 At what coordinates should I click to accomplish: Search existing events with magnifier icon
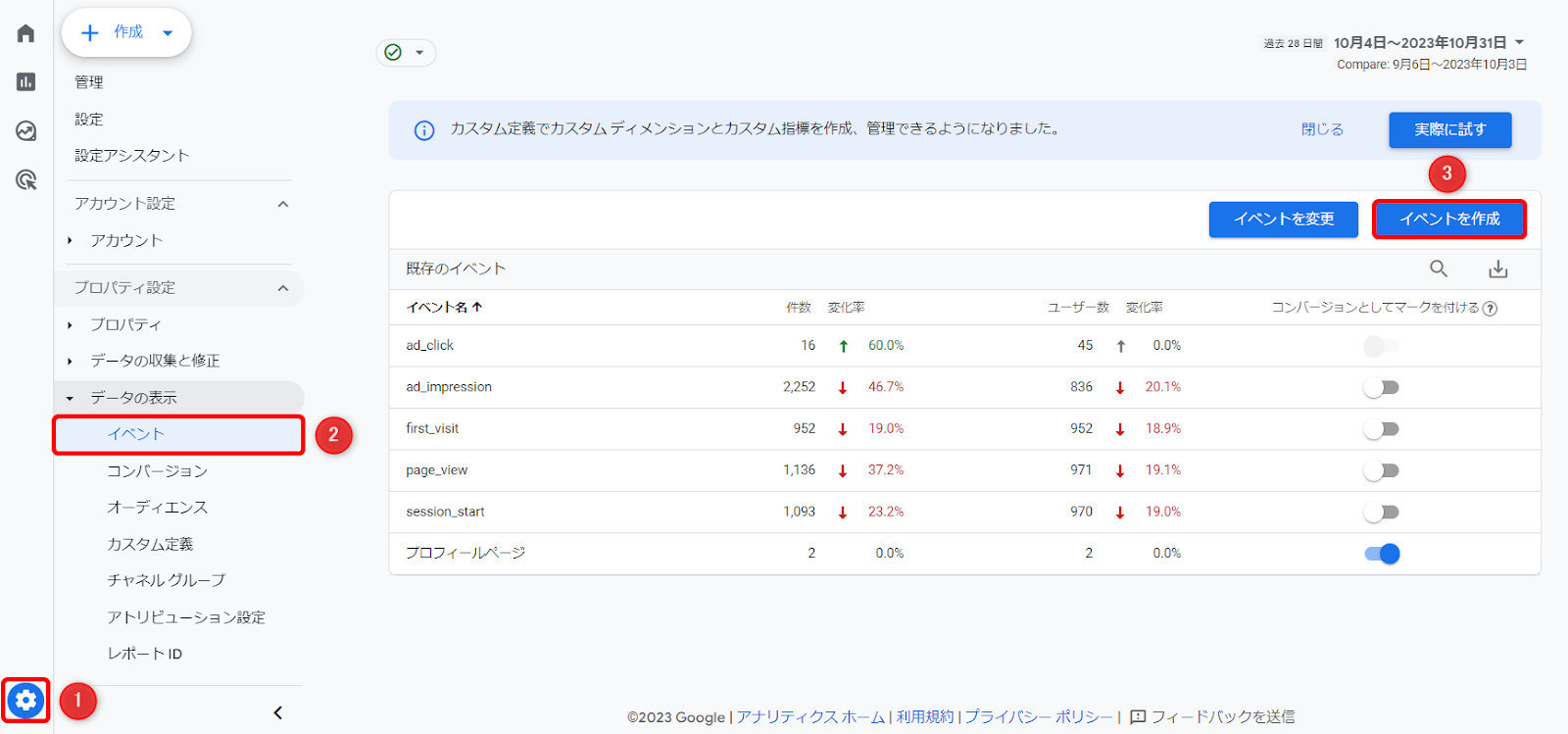point(1438,269)
